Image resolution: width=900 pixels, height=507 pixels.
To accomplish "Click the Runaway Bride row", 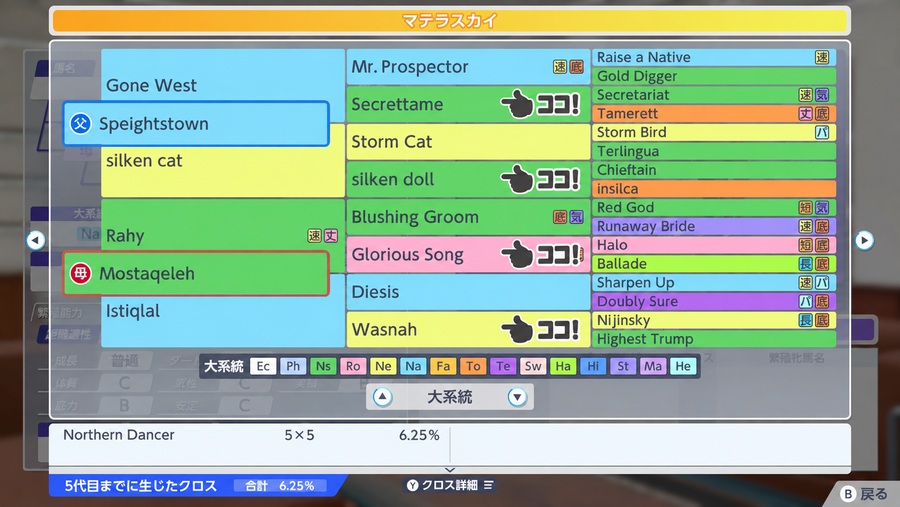I will tap(713, 226).
